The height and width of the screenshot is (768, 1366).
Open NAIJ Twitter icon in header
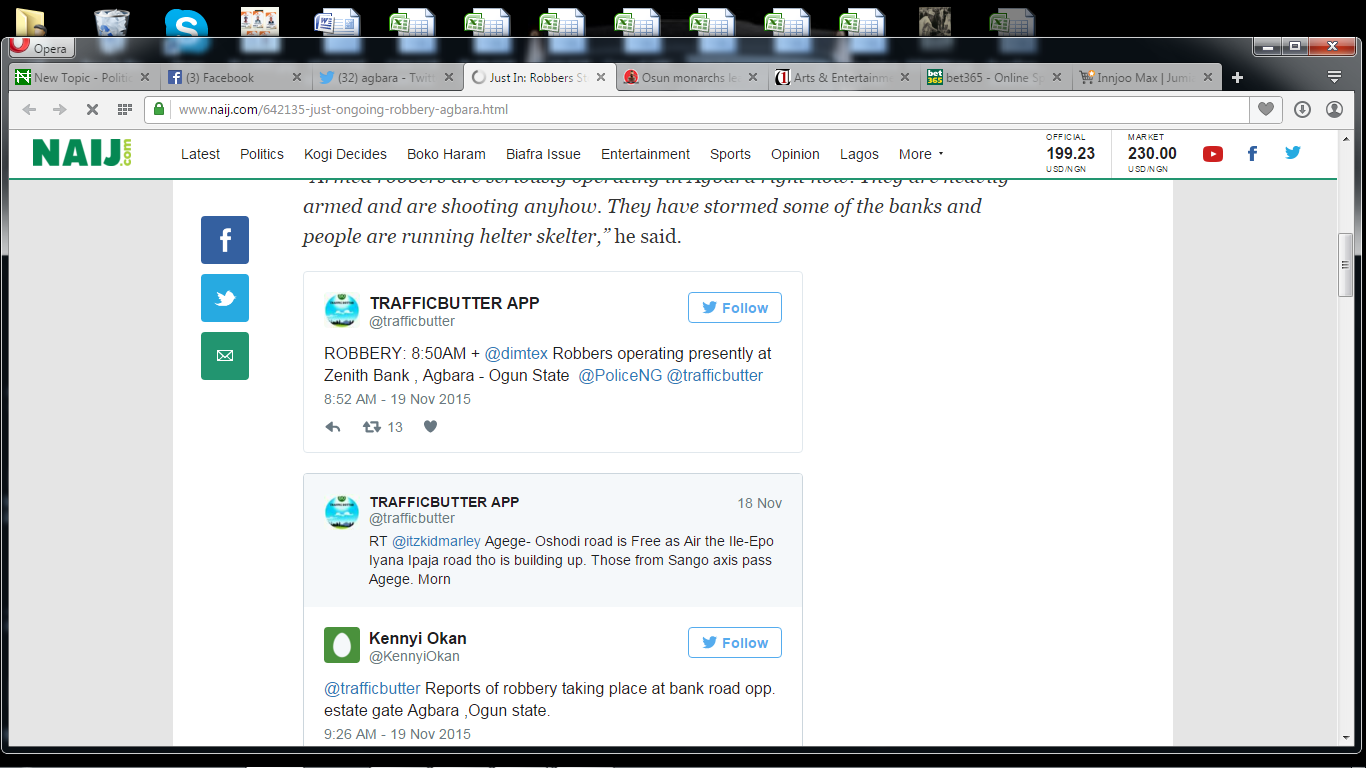[1293, 153]
